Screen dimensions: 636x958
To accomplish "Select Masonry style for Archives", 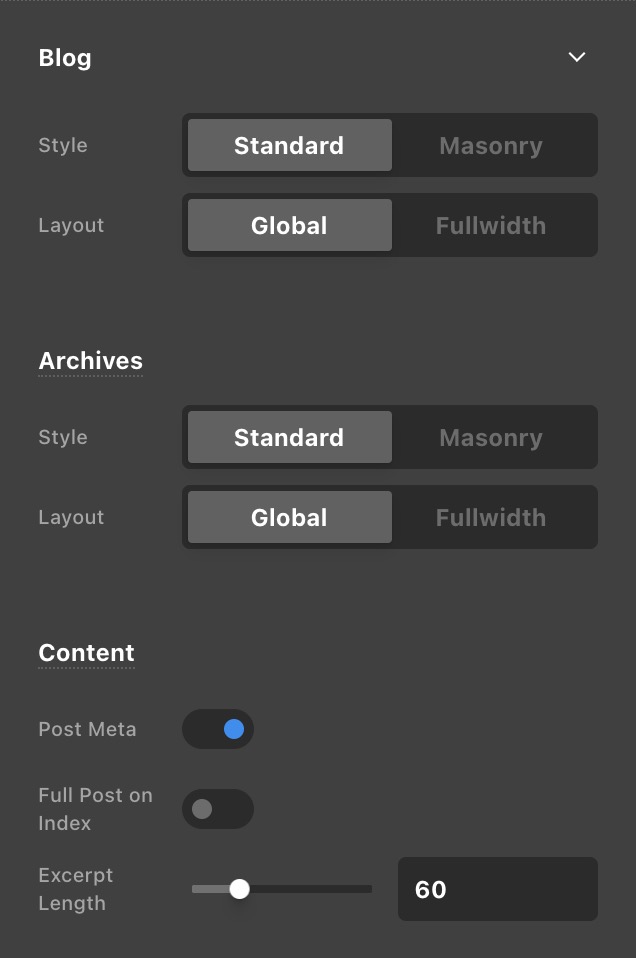I will coord(491,438).
